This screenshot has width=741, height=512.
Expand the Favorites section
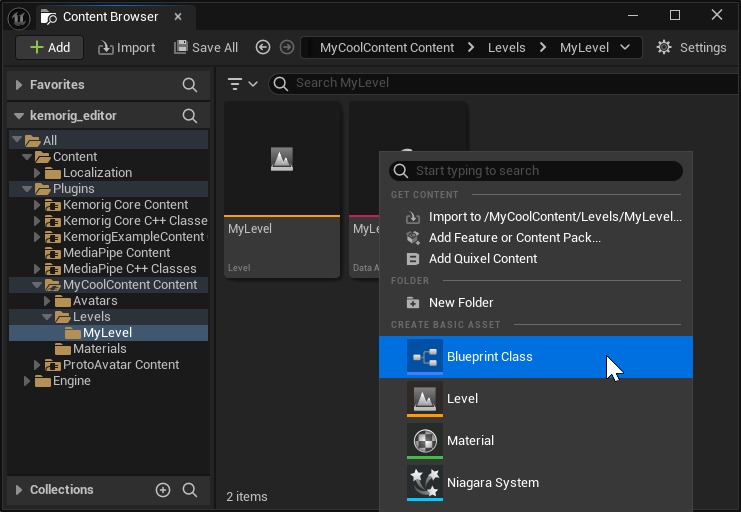(x=19, y=85)
